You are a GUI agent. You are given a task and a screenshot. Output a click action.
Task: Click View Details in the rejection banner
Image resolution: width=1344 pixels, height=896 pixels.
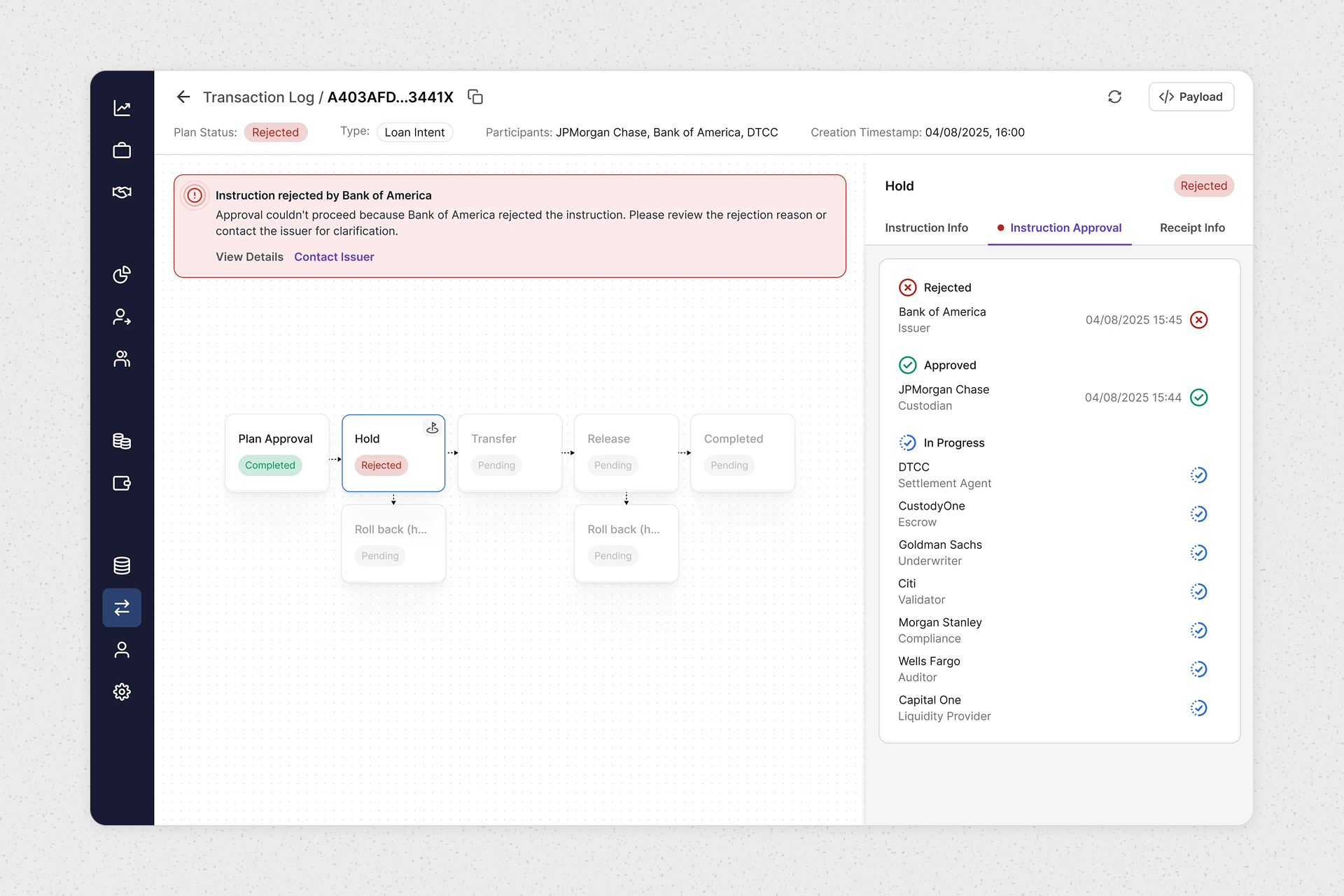pyautogui.click(x=249, y=257)
